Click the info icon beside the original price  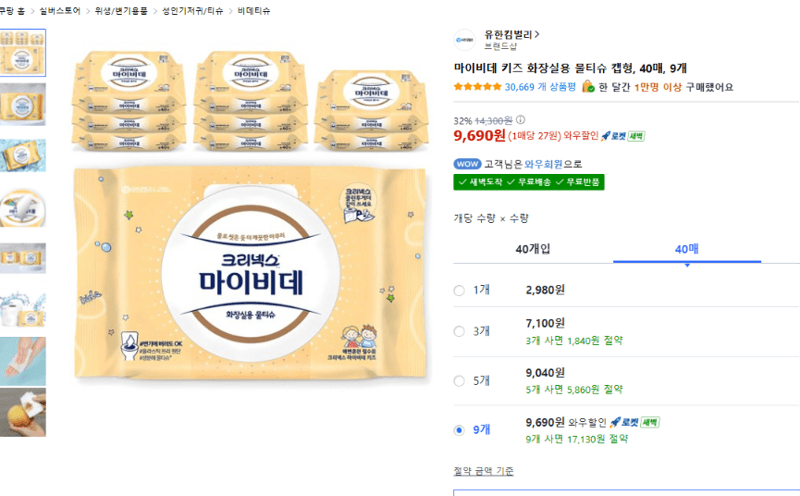coord(520,120)
